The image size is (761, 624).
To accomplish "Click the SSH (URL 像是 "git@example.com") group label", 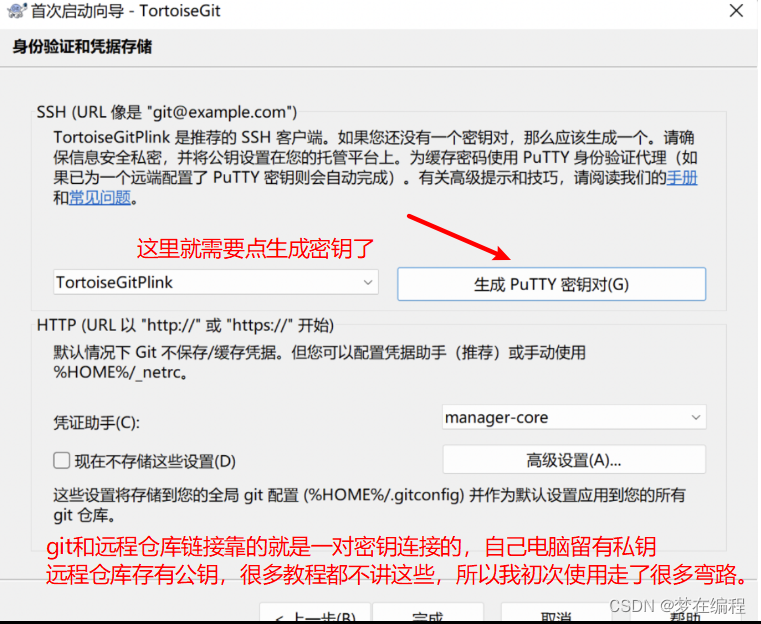I will 167,112.
